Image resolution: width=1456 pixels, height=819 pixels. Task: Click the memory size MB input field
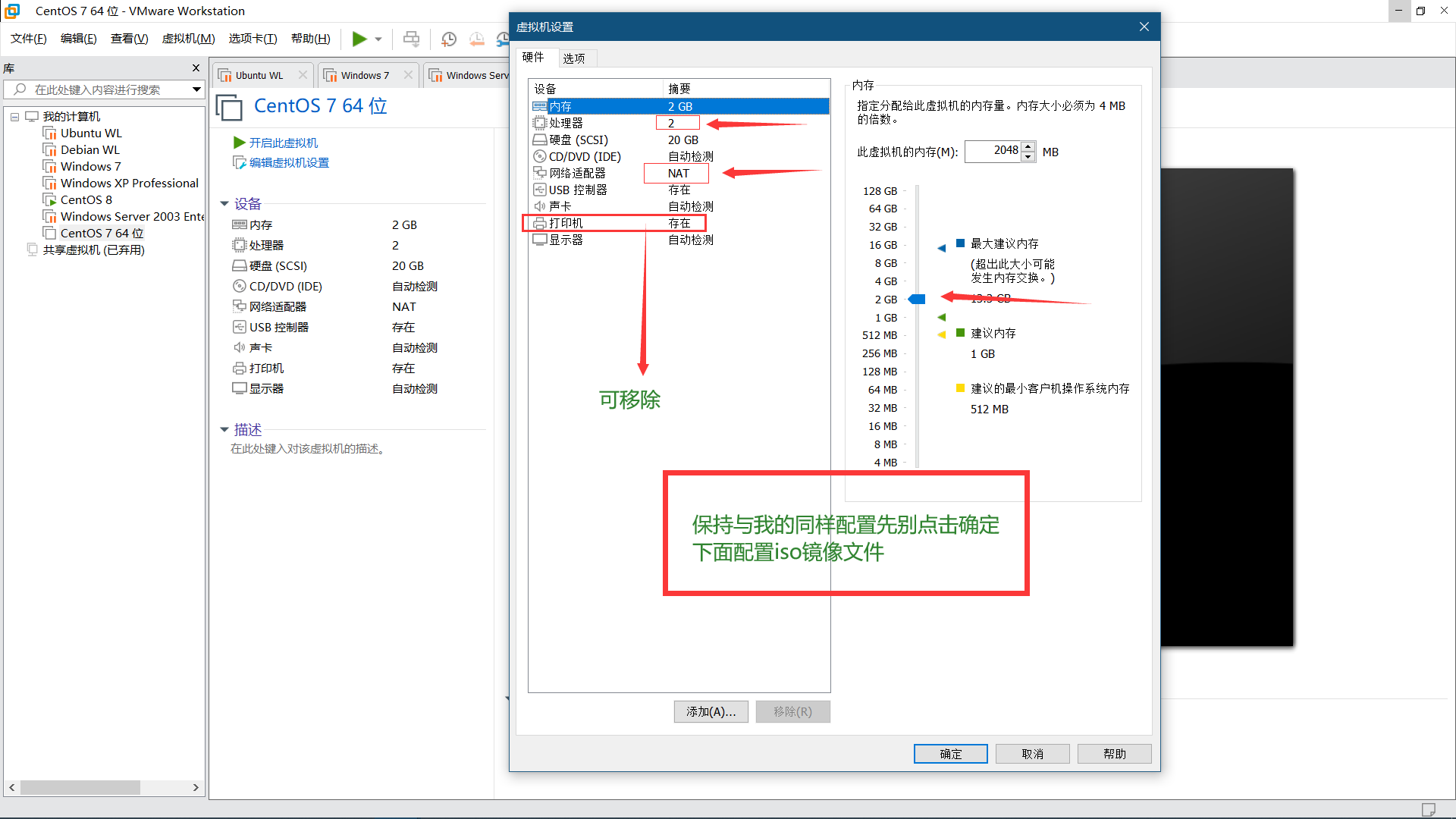point(993,151)
